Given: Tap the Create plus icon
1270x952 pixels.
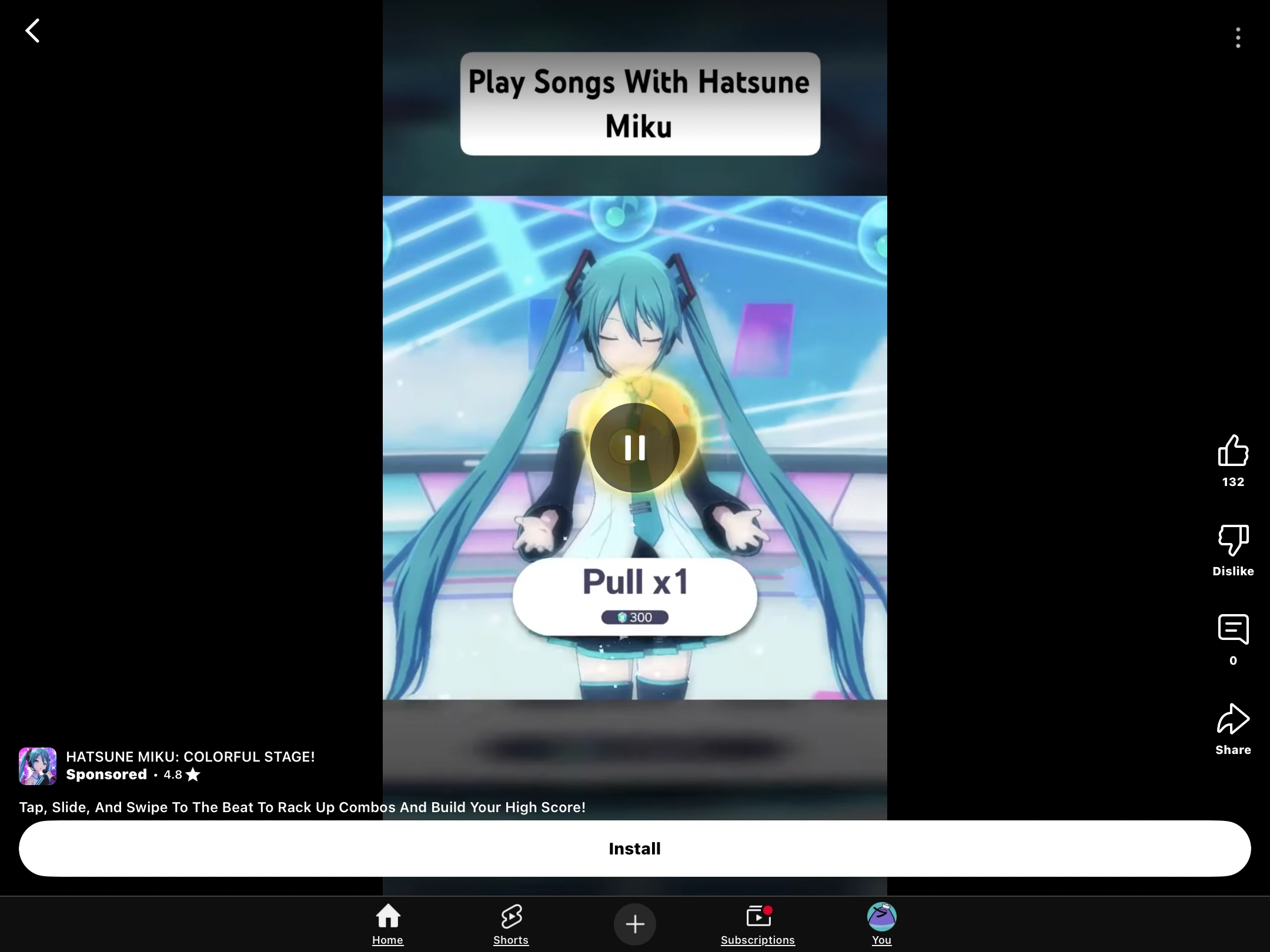Looking at the screenshot, I should [x=634, y=923].
